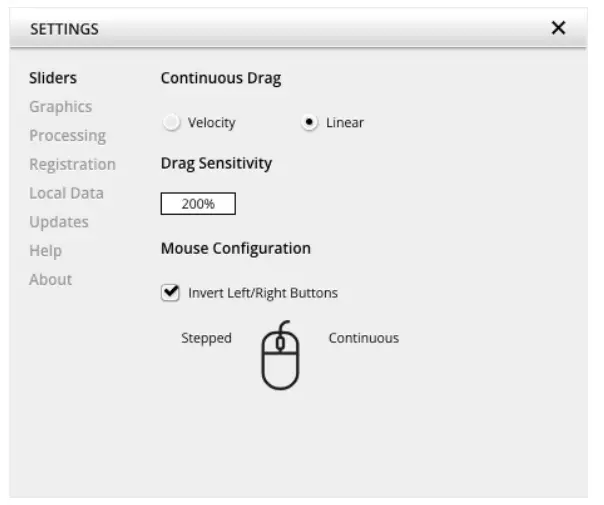This screenshot has width=604, height=505.
Task: Click the Drag Sensitivity 200% field
Action: pyautogui.click(x=198, y=204)
